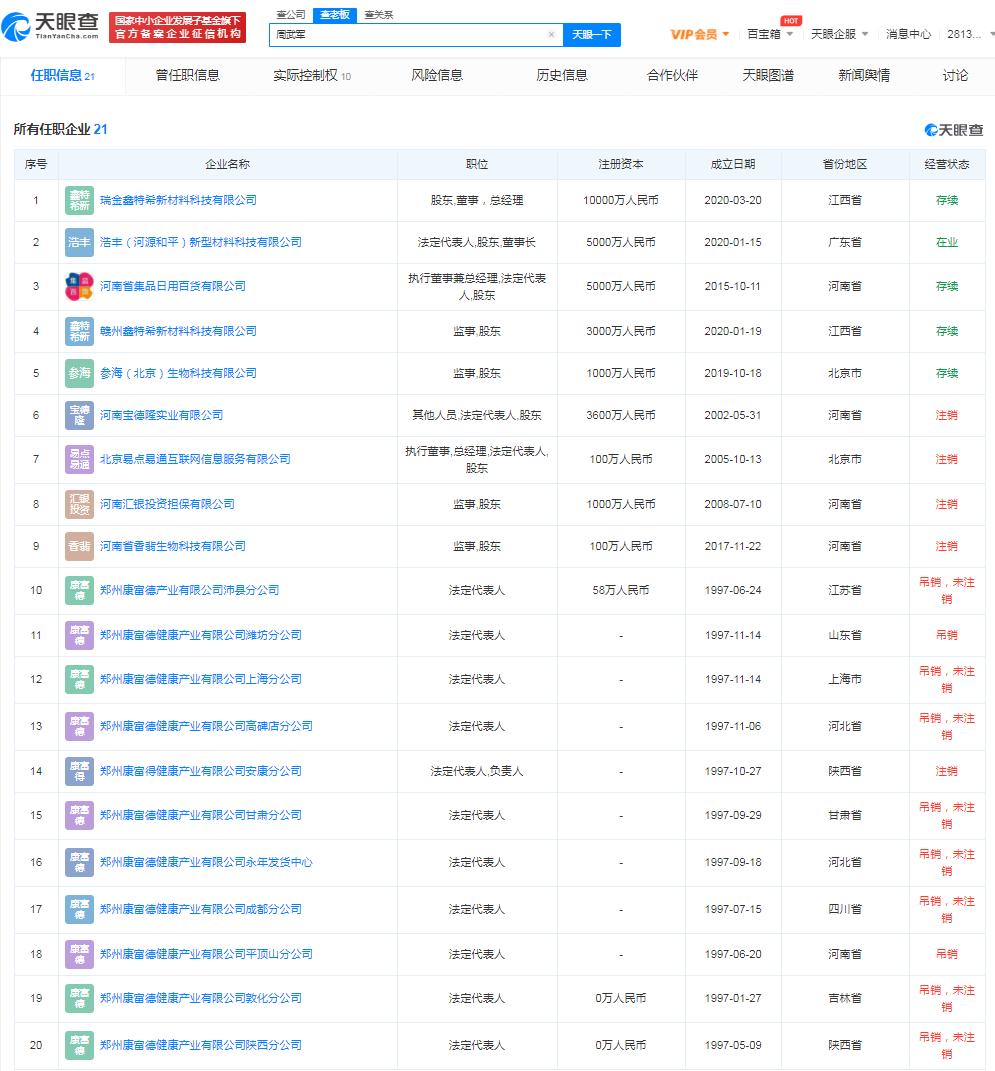Screen dimensions: 995x1071
Task: Expand the user account 2813... menu
Action: click(x=970, y=34)
